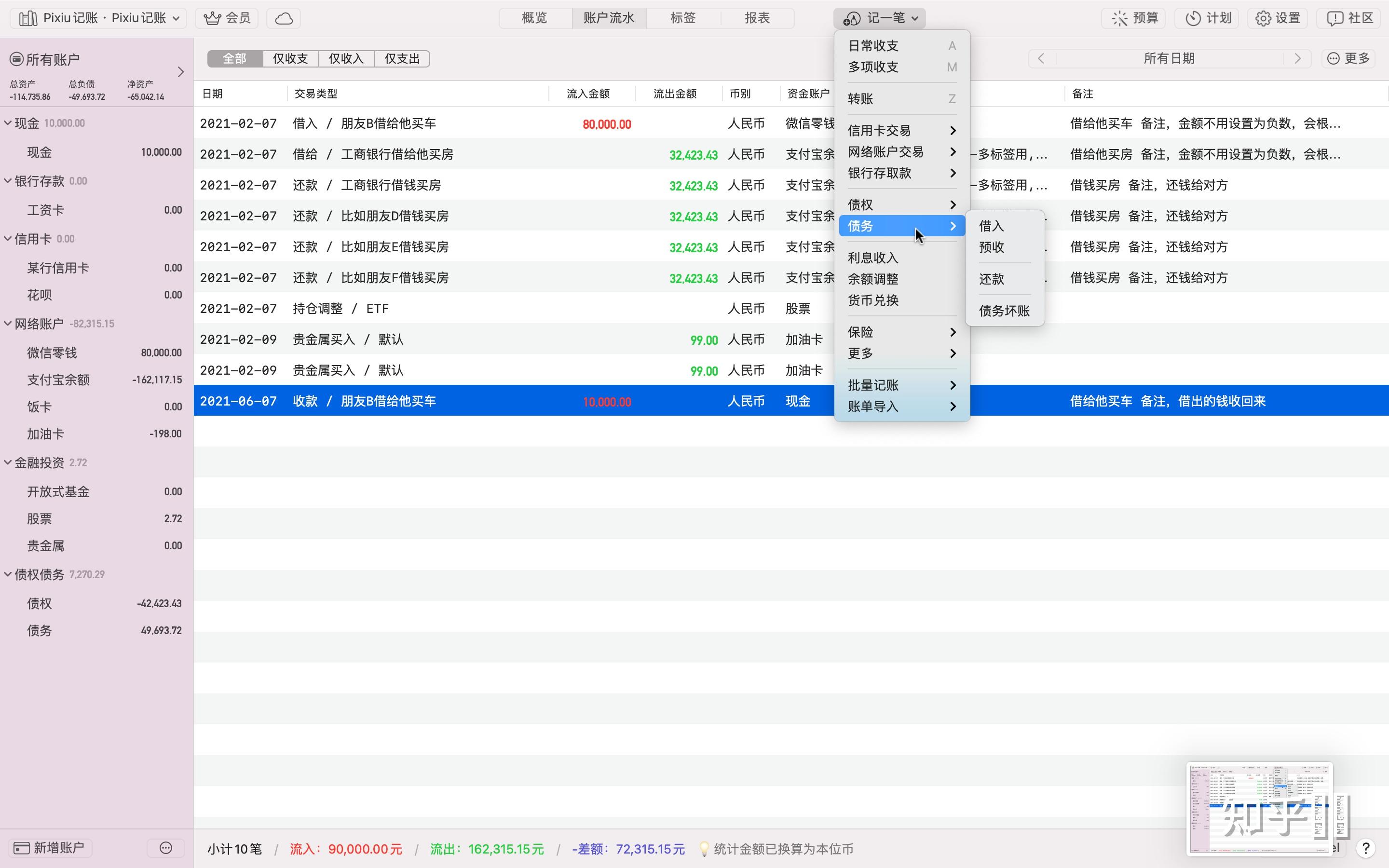Click the screenshot thumbnail preview
The width and height of the screenshot is (1389, 868).
[x=1259, y=808]
